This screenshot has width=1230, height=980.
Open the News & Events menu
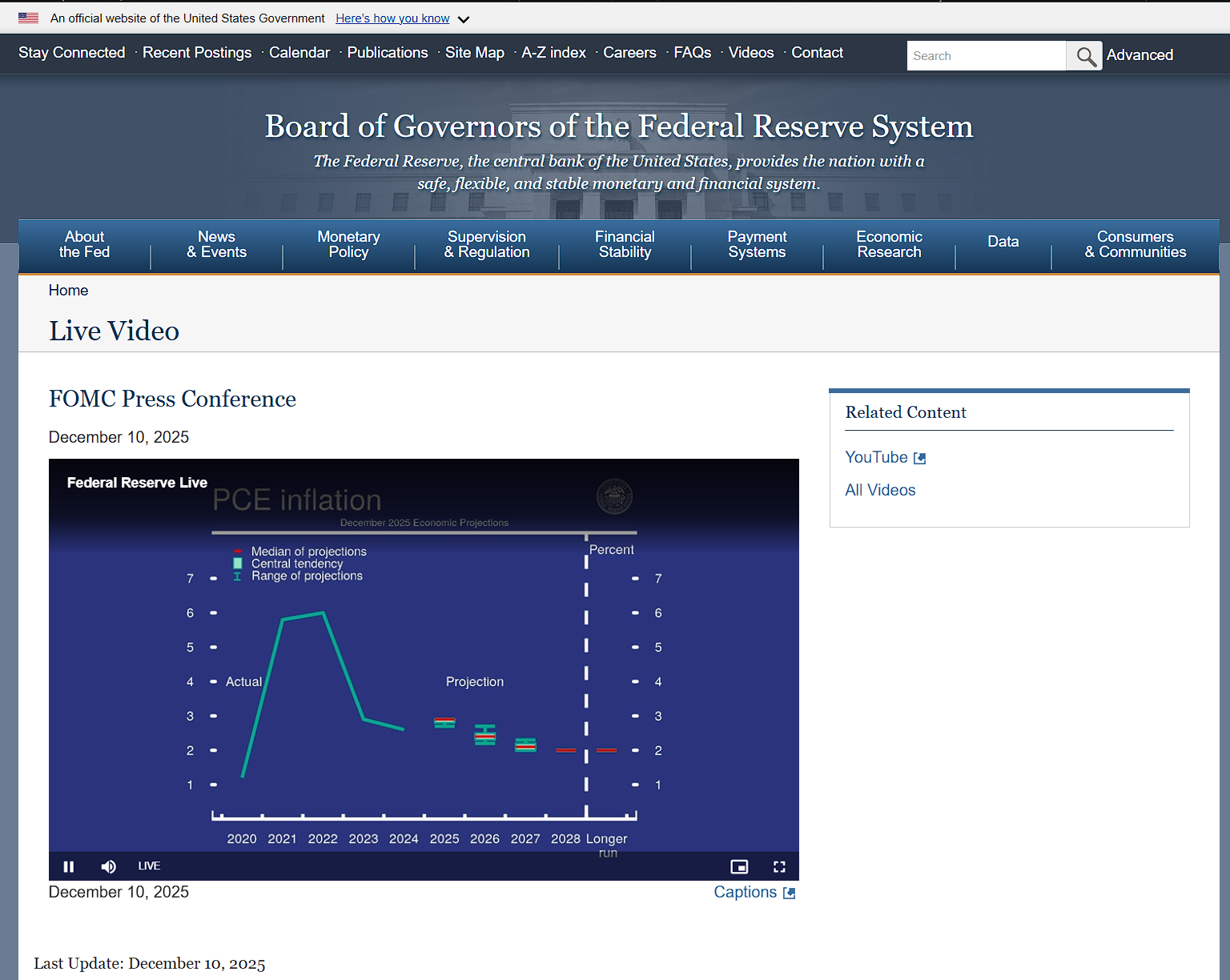click(x=216, y=244)
